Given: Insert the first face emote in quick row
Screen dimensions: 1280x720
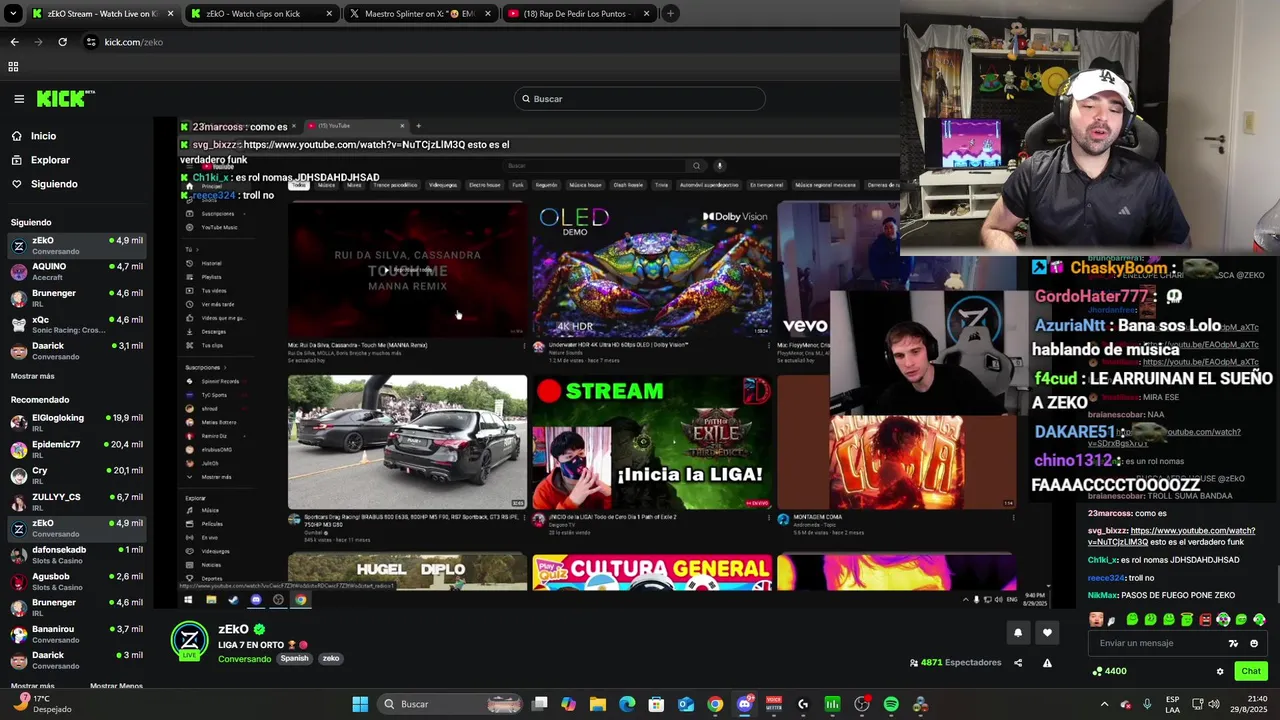Looking at the screenshot, I should pyautogui.click(x=1097, y=620).
